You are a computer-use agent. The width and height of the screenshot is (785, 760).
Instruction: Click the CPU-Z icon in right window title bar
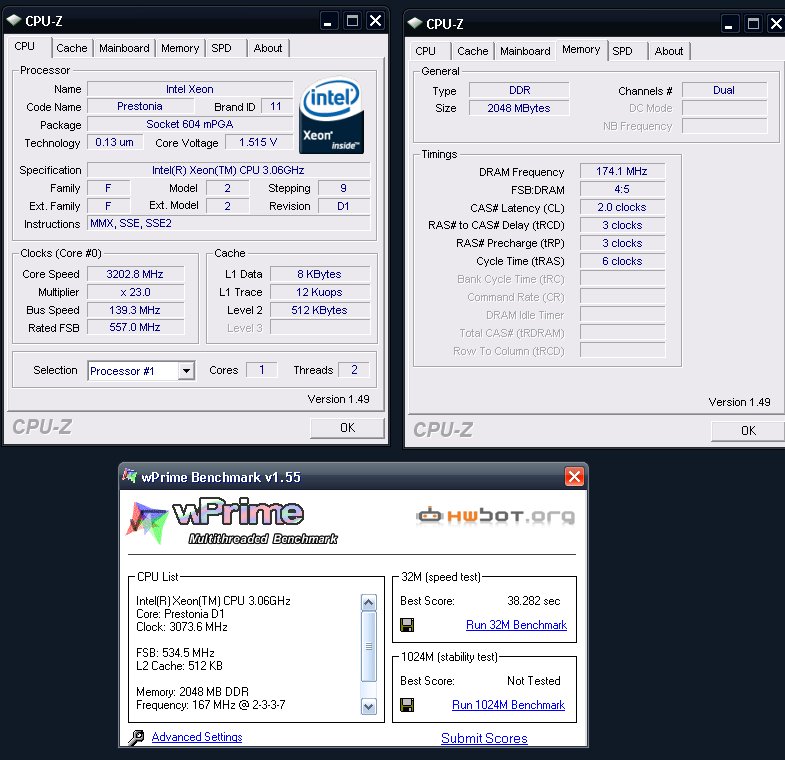click(x=415, y=23)
